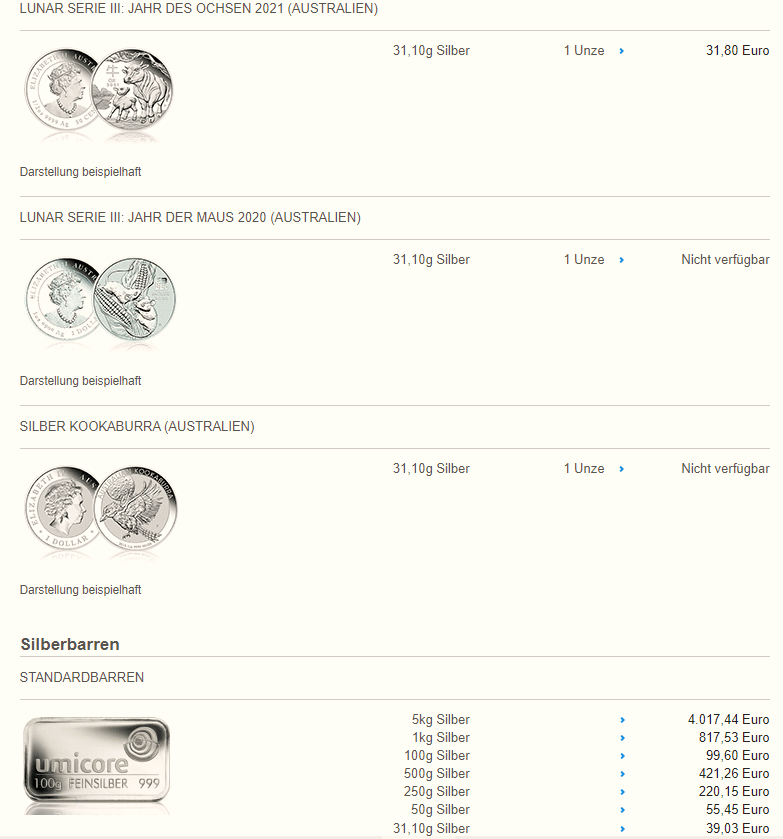Select the 817,53 Euro price for 1kg bar
This screenshot has width=783, height=839.
pyautogui.click(x=734, y=738)
